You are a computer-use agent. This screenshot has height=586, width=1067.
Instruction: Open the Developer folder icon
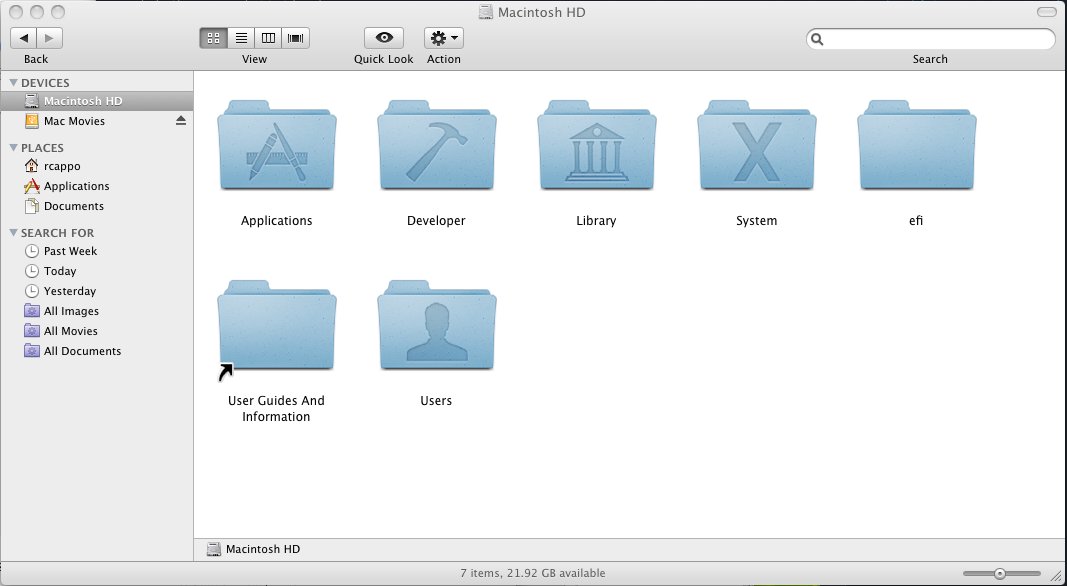(x=436, y=145)
